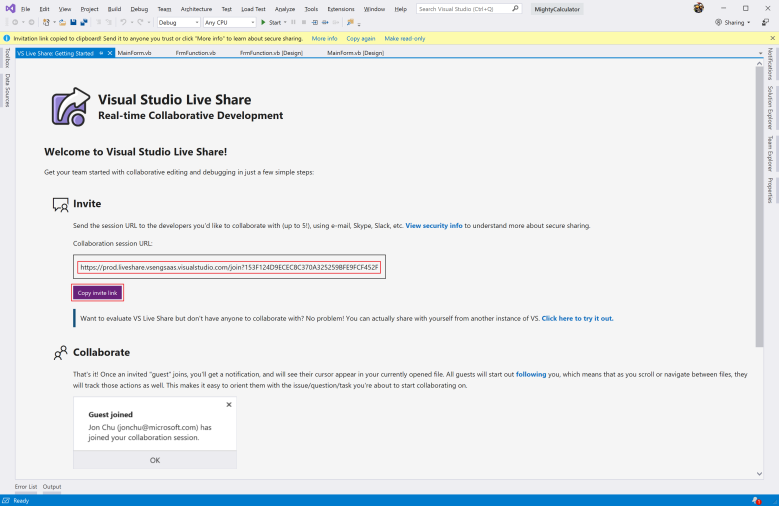Open the Output bottom tab
This screenshot has width=779, height=506.
[52, 487]
